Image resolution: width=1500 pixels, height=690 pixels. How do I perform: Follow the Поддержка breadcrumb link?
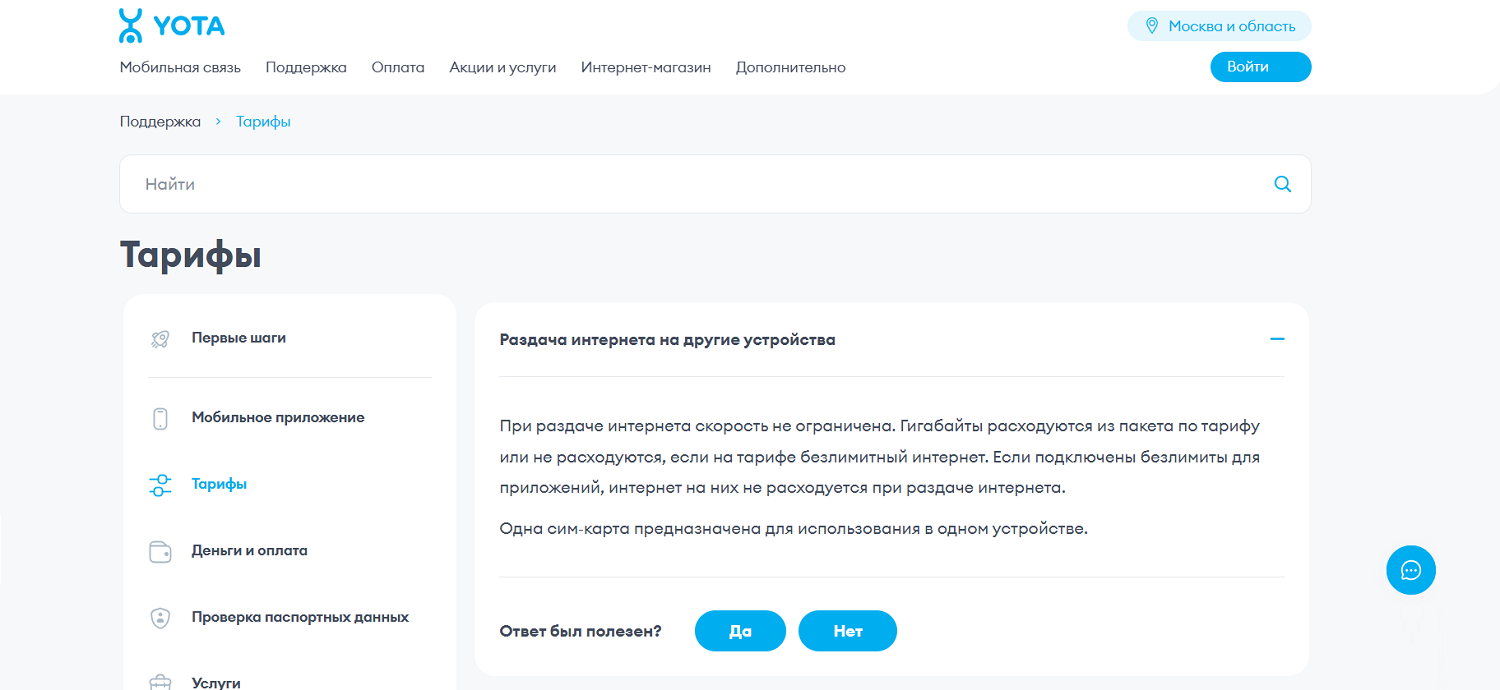point(159,120)
